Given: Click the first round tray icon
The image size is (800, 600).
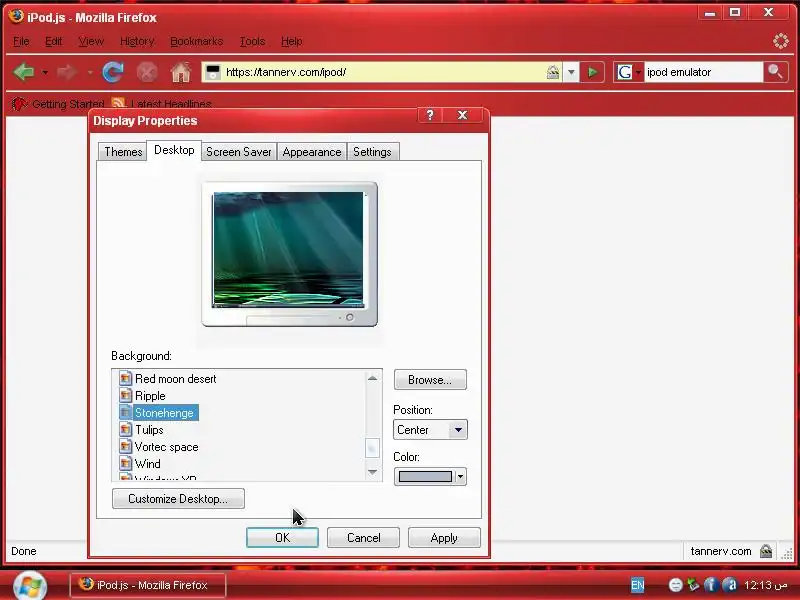Looking at the screenshot, I should click(x=676, y=585).
